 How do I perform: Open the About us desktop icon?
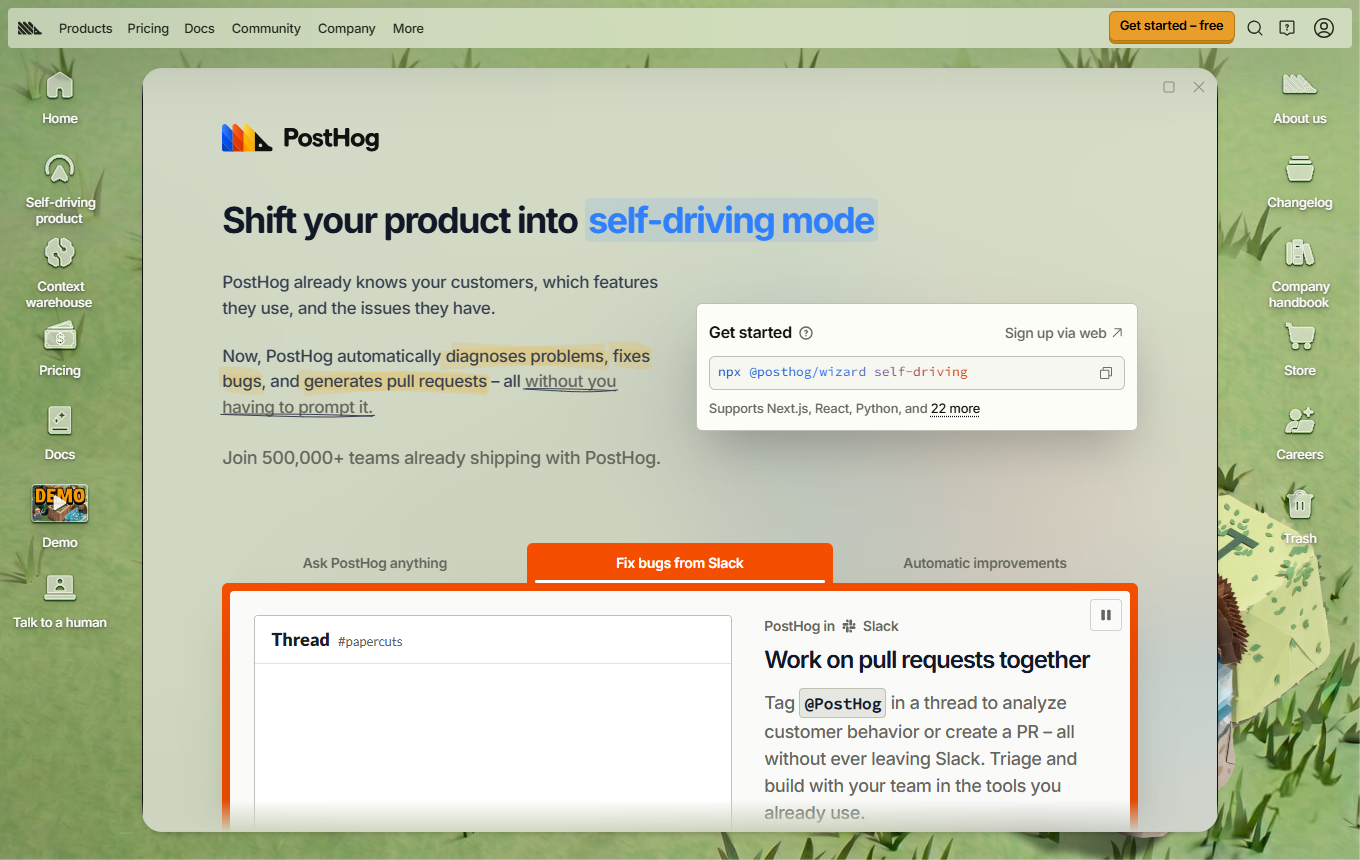1300,97
